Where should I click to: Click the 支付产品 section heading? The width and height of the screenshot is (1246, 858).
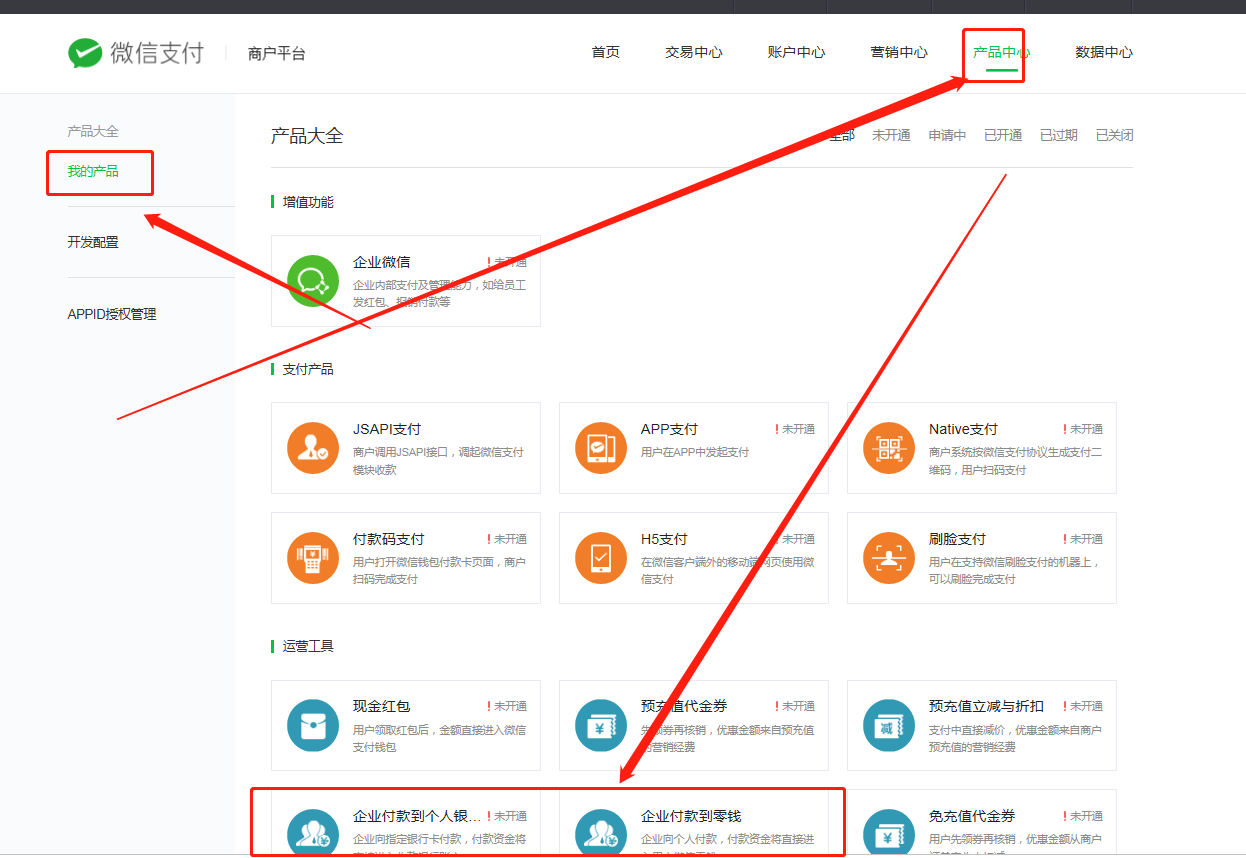click(x=308, y=369)
